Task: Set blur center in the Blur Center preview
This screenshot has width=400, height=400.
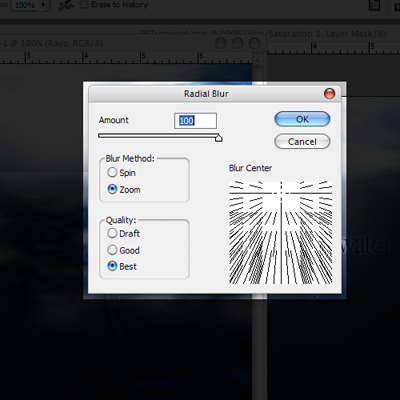Action: [280, 232]
